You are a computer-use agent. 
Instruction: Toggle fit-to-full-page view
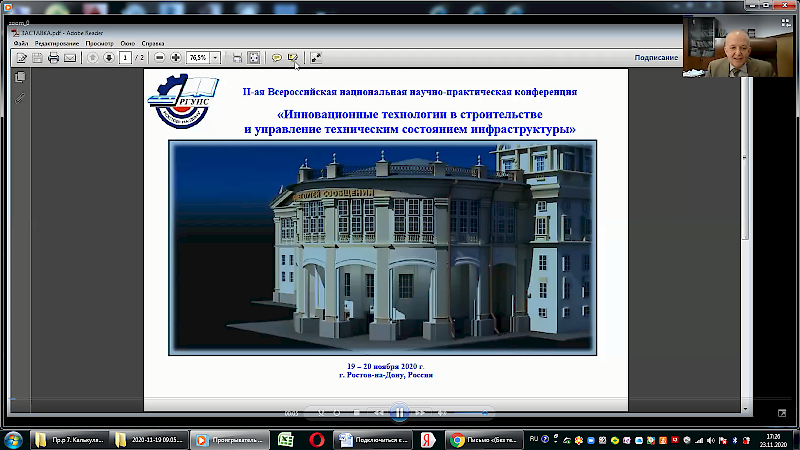(x=254, y=58)
